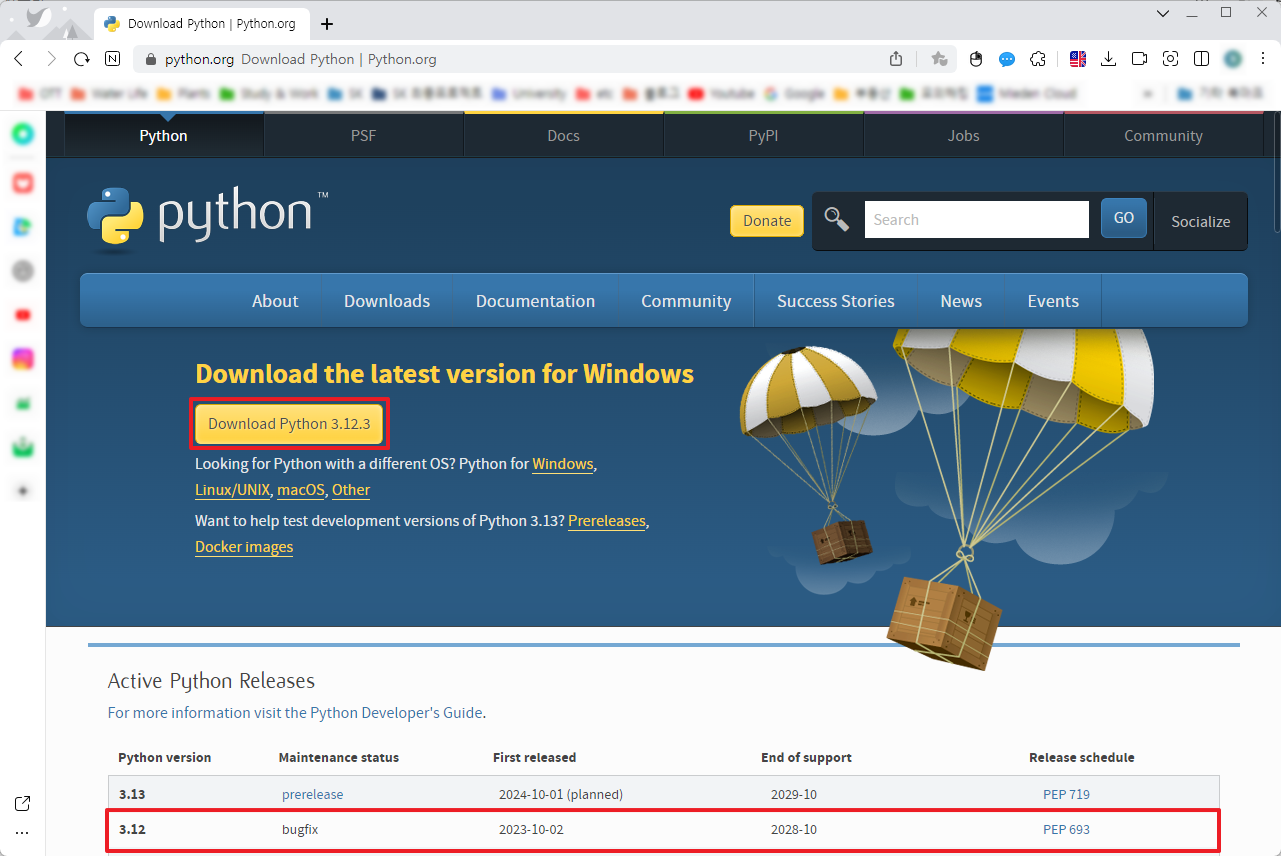Open the profile avatar menu
This screenshot has height=856, width=1281.
1233,59
